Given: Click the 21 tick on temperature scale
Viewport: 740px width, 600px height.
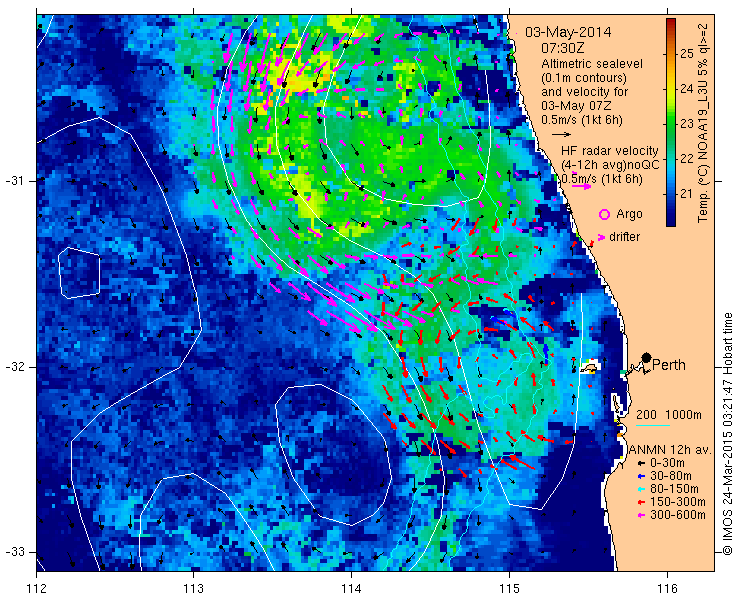Looking at the screenshot, I should coord(687,194).
